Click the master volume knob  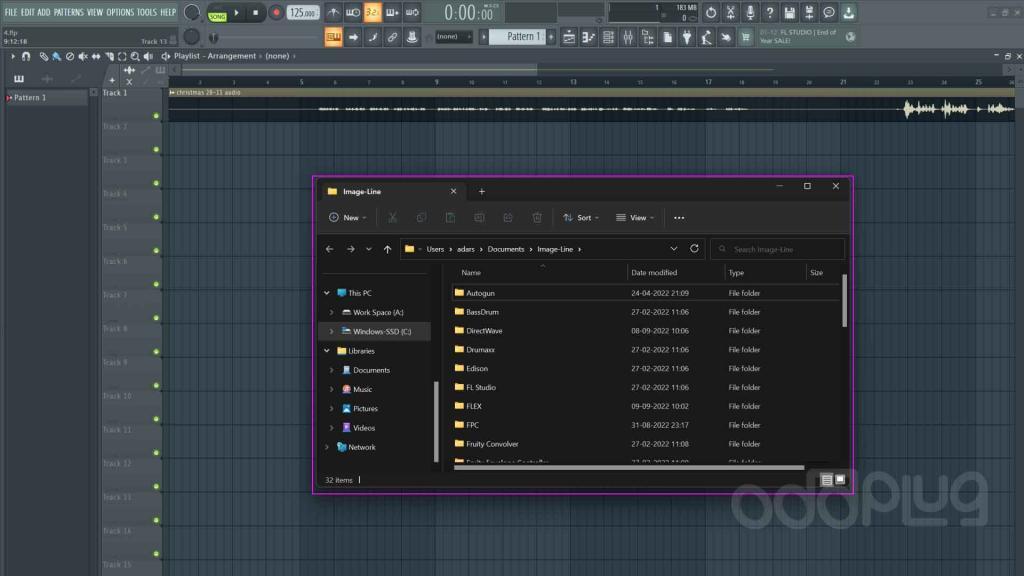(191, 12)
